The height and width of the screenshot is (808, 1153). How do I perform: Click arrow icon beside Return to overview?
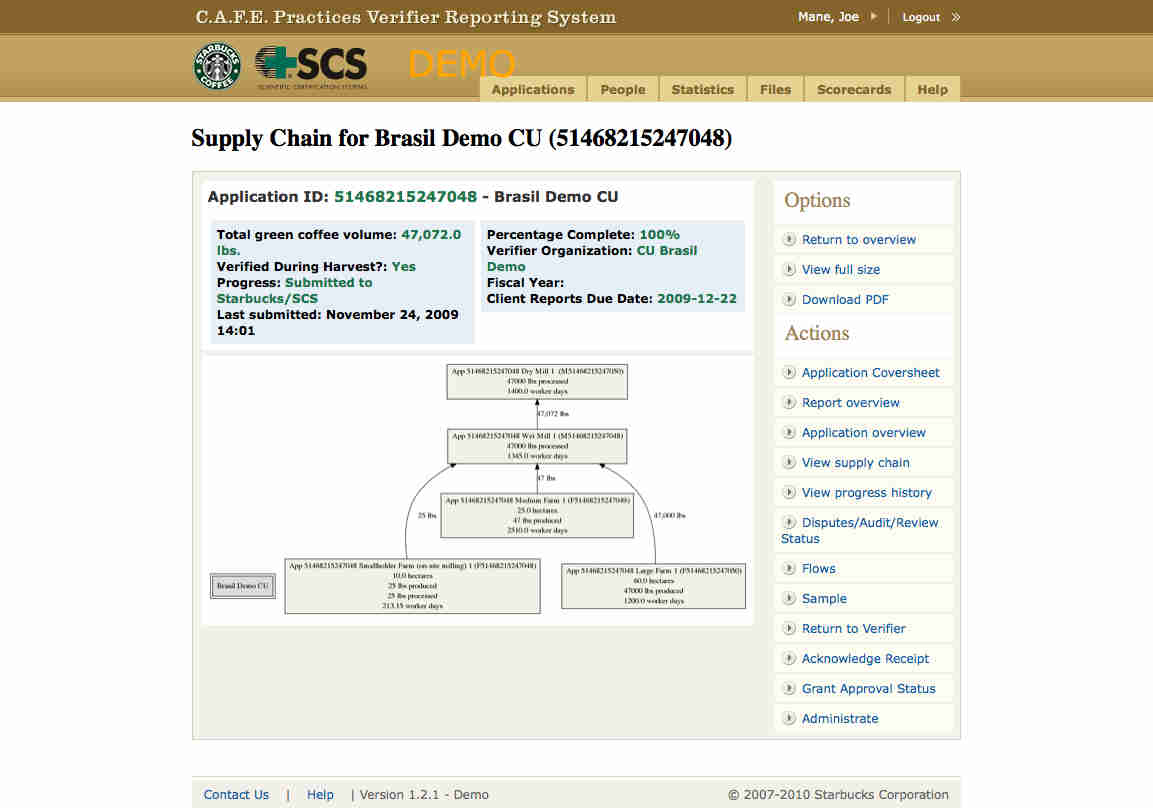pyautogui.click(x=789, y=239)
